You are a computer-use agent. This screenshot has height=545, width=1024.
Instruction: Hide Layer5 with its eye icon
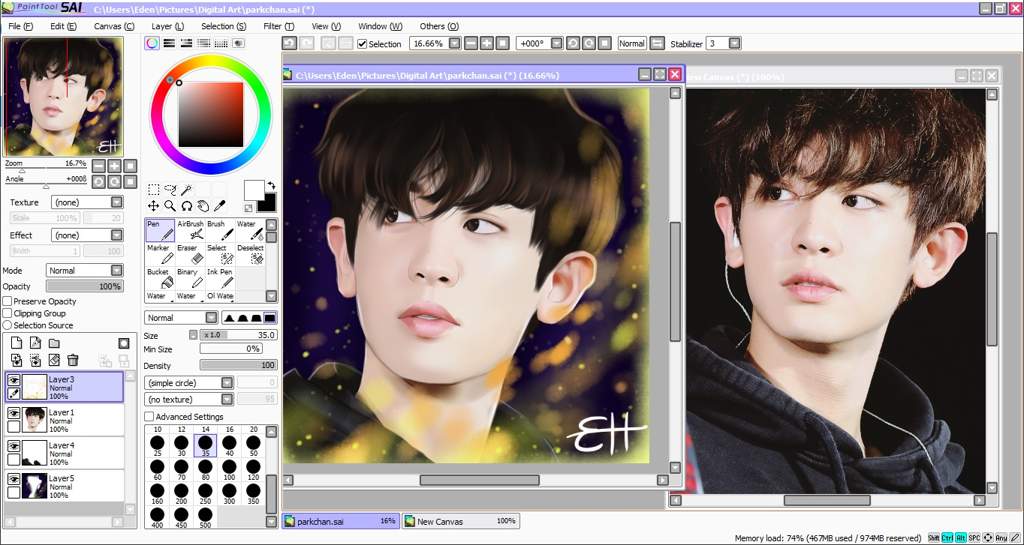point(13,479)
